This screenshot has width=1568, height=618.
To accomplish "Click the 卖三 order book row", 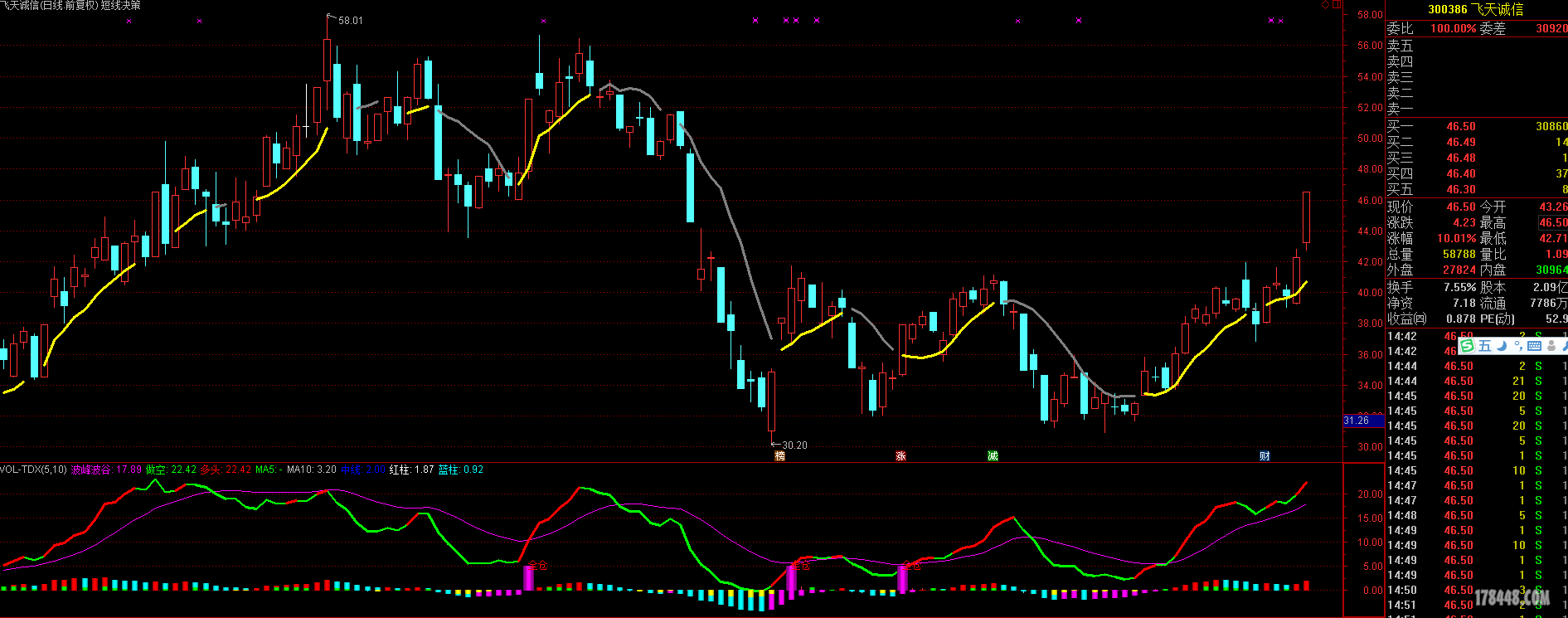I will (1478, 77).
